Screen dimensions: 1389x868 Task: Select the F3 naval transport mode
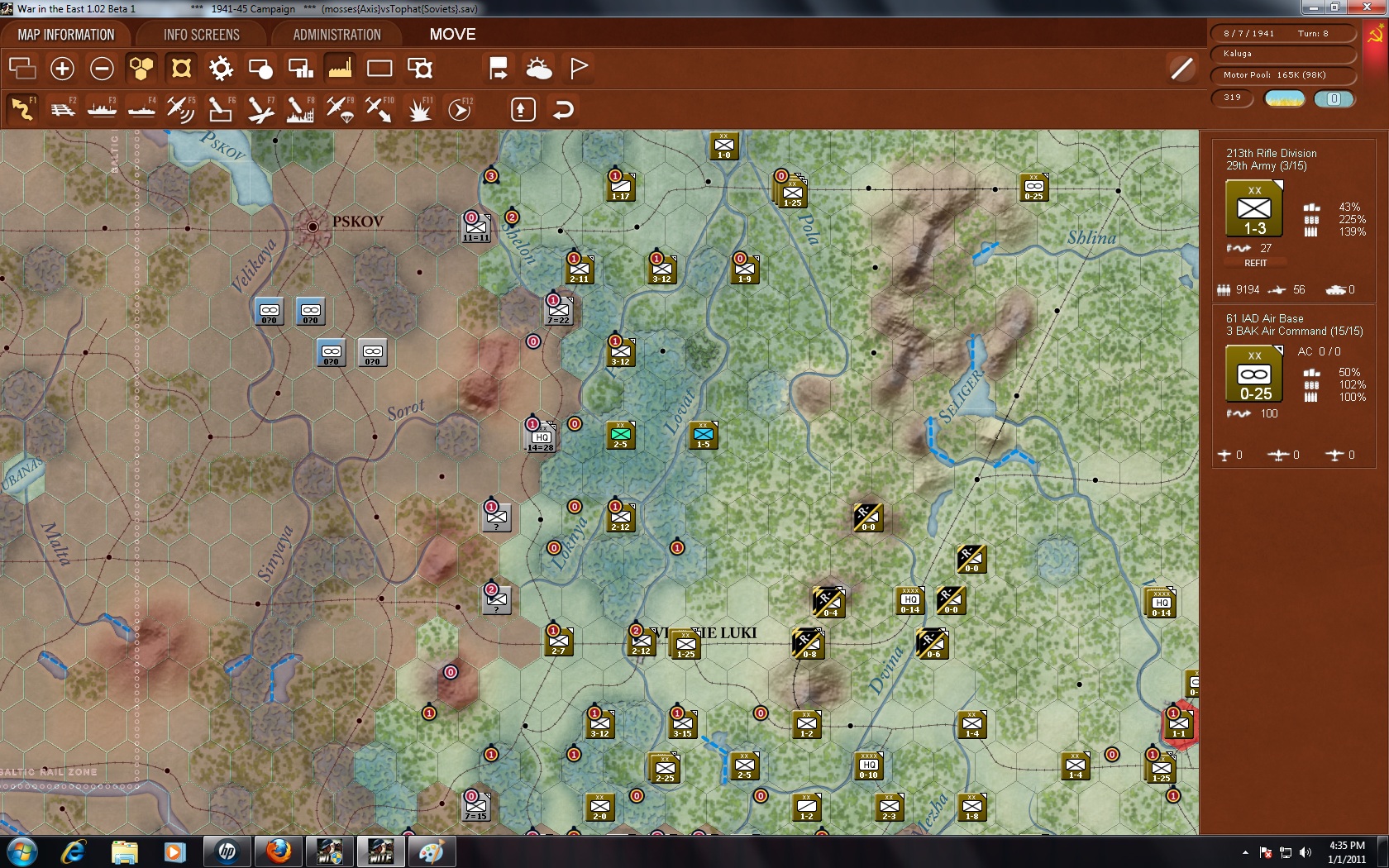[102, 109]
